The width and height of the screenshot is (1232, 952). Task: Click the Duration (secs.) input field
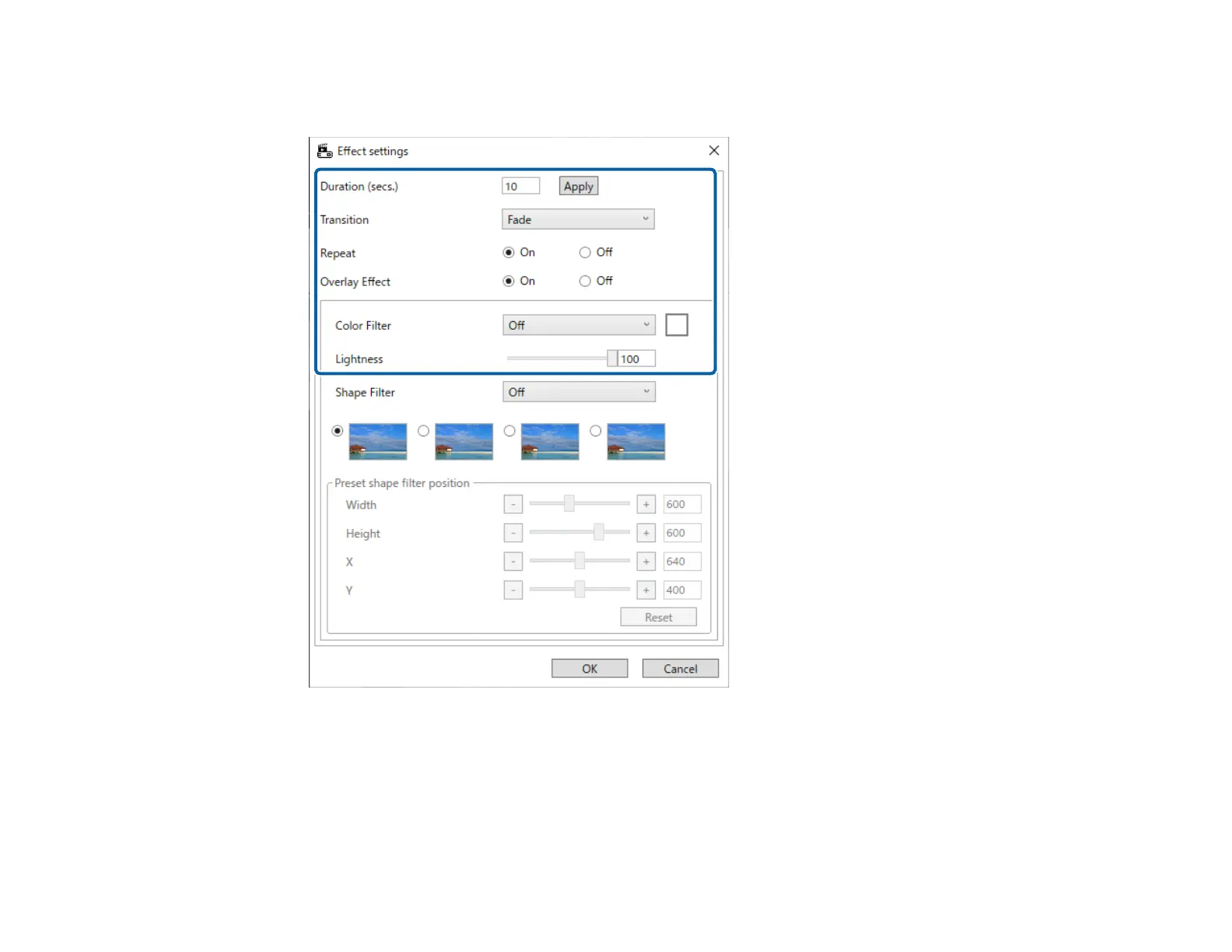520,186
